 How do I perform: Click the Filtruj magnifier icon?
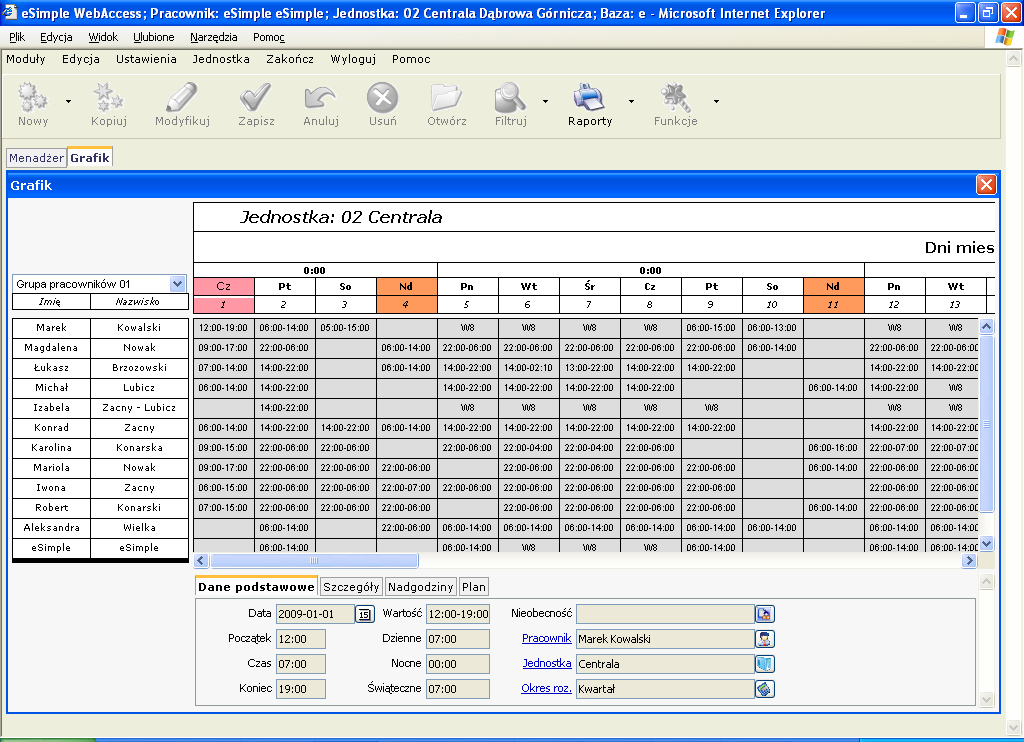coord(510,98)
